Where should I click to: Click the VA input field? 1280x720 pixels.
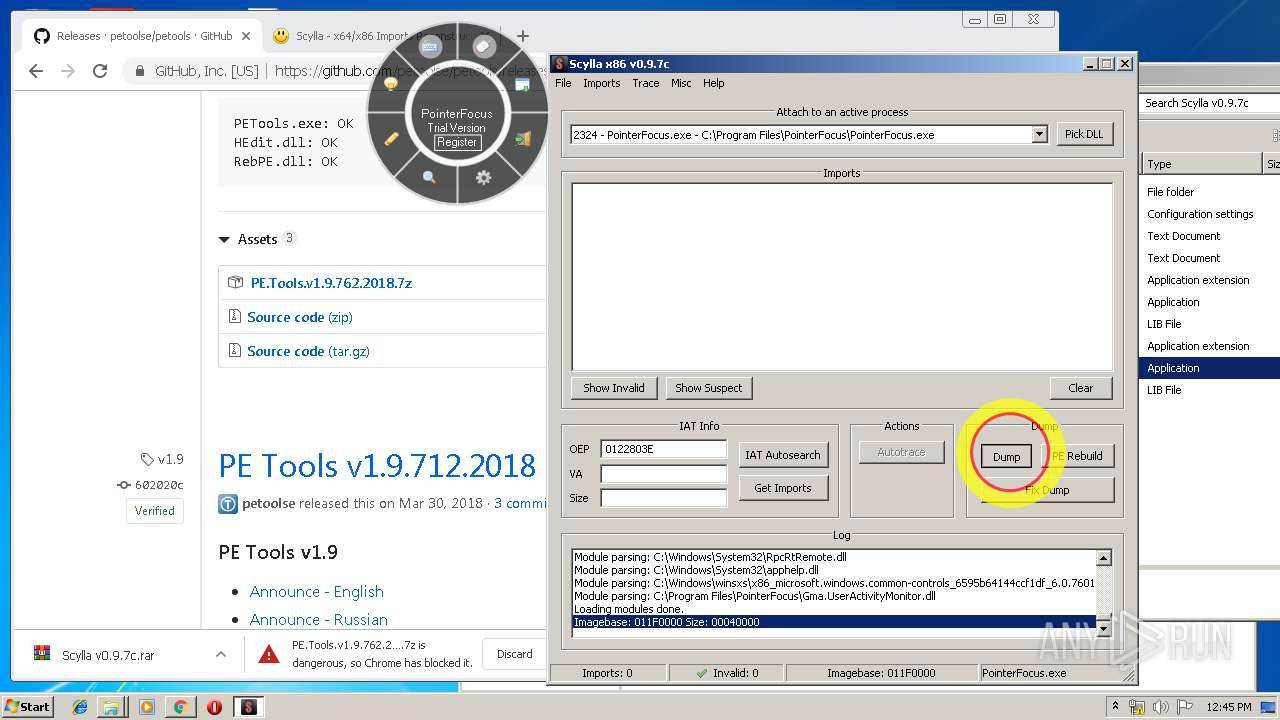663,474
